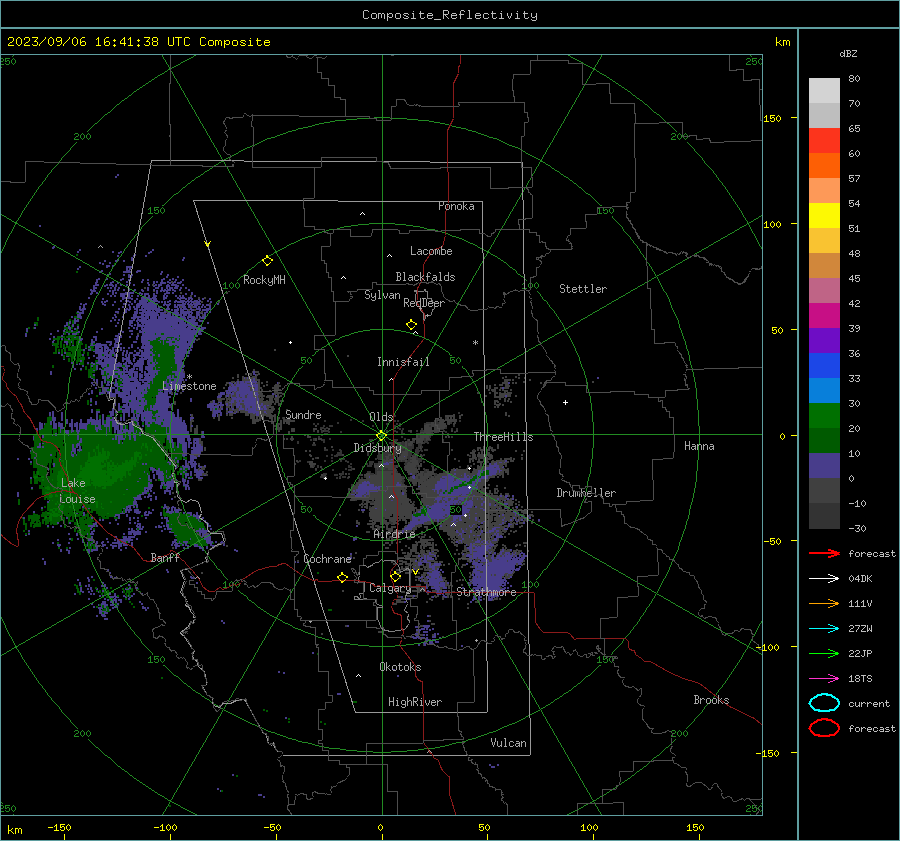The width and height of the screenshot is (900, 841).
Task: Select the red 60-65 dBZ swatch
Action: coord(824,140)
